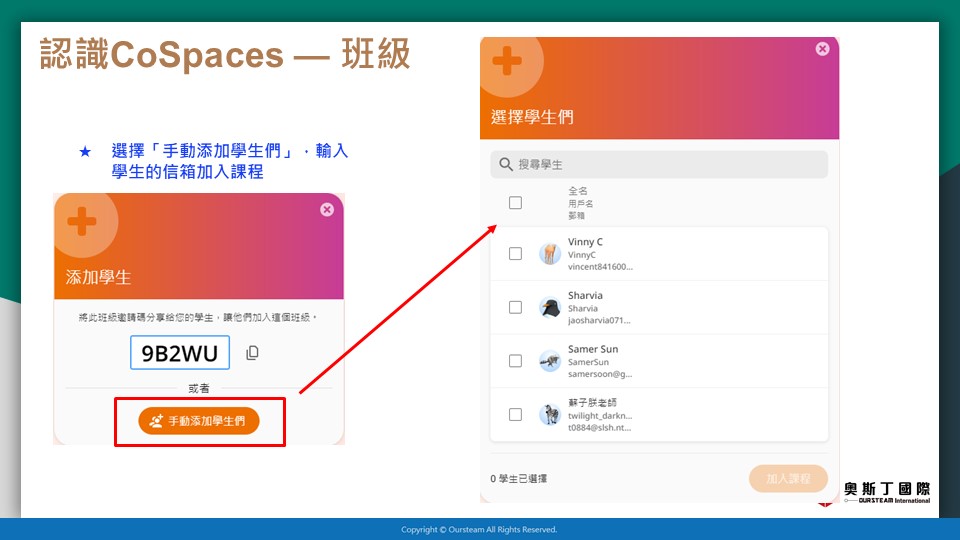Click Samer Sun's raccoon avatar
Screen dimensions: 960x540
(x=550, y=361)
